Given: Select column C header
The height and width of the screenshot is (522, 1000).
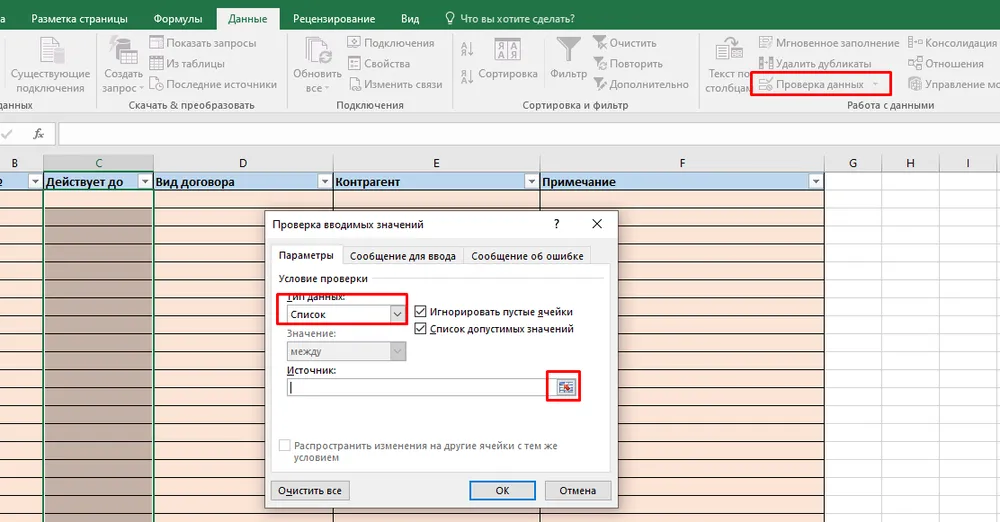Looking at the screenshot, I should [98, 163].
